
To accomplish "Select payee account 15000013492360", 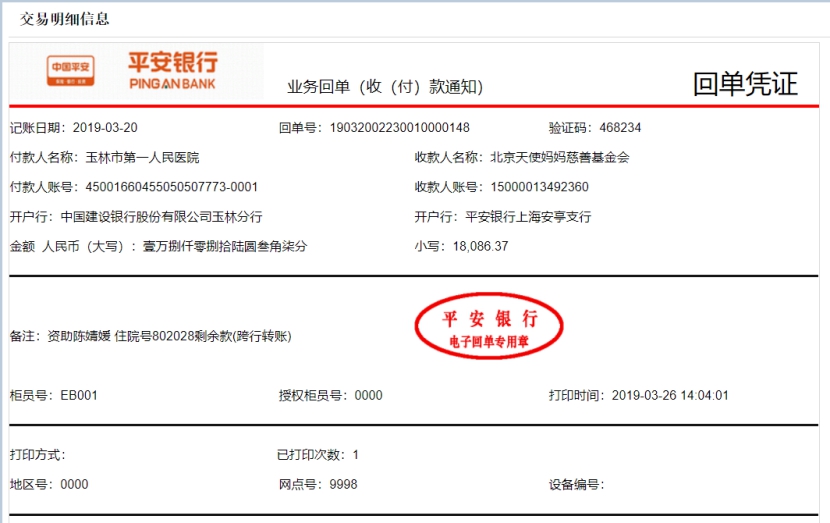I will click(539, 187).
